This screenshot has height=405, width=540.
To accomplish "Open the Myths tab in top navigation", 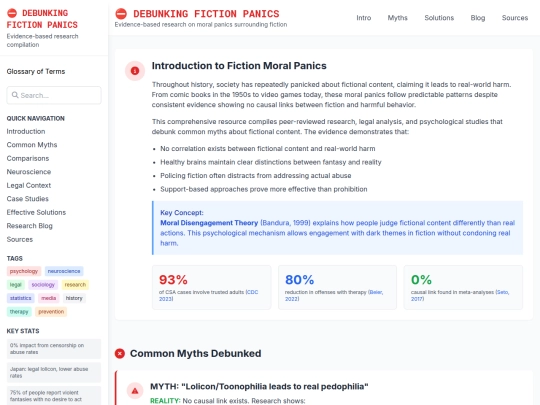I will click(397, 18).
